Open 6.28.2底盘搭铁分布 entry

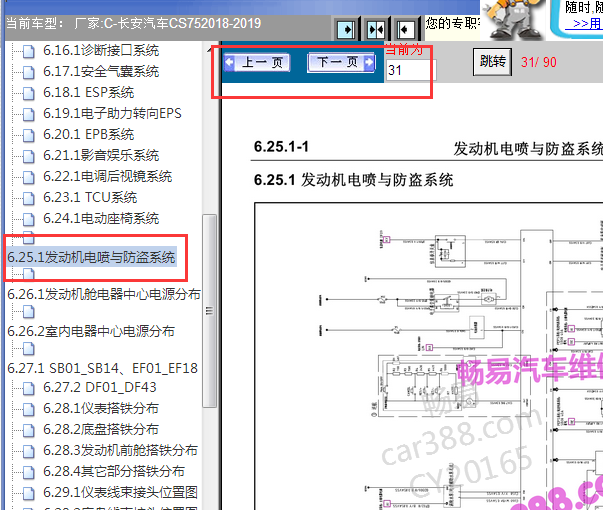101,429
